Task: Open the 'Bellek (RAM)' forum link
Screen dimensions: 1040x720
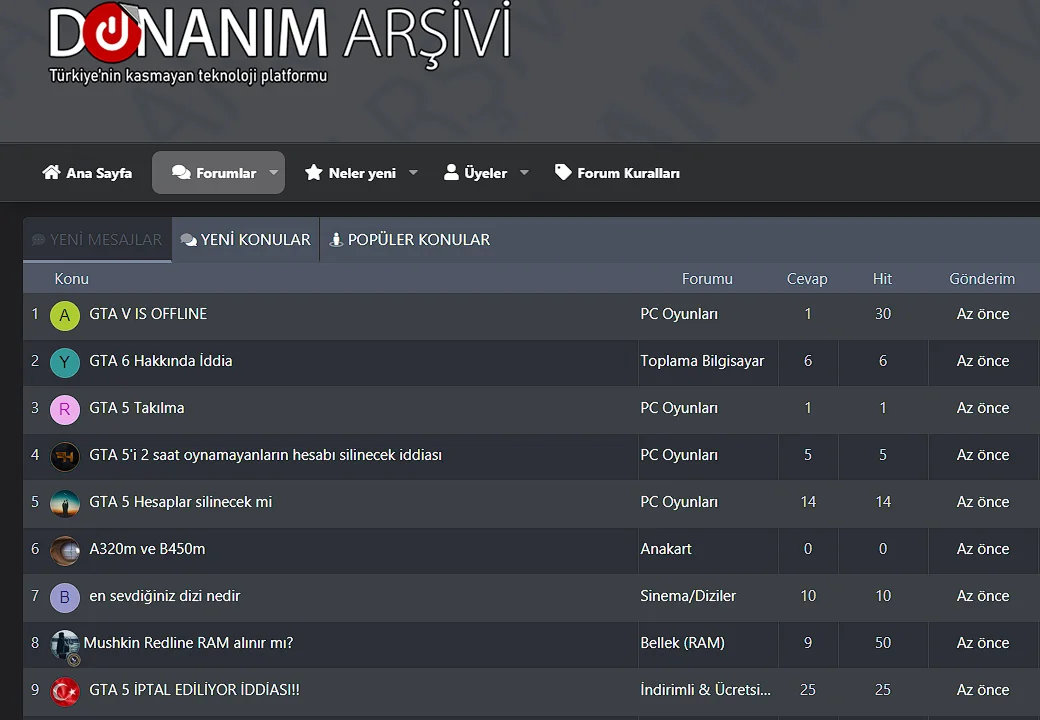Action: pyautogui.click(x=682, y=642)
